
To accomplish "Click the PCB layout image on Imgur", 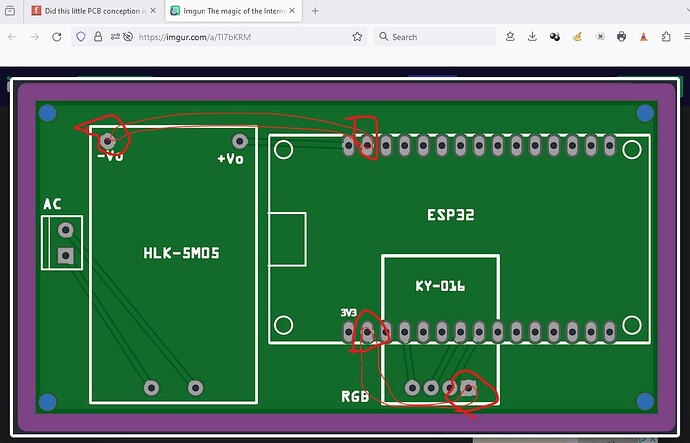I will pos(346,257).
